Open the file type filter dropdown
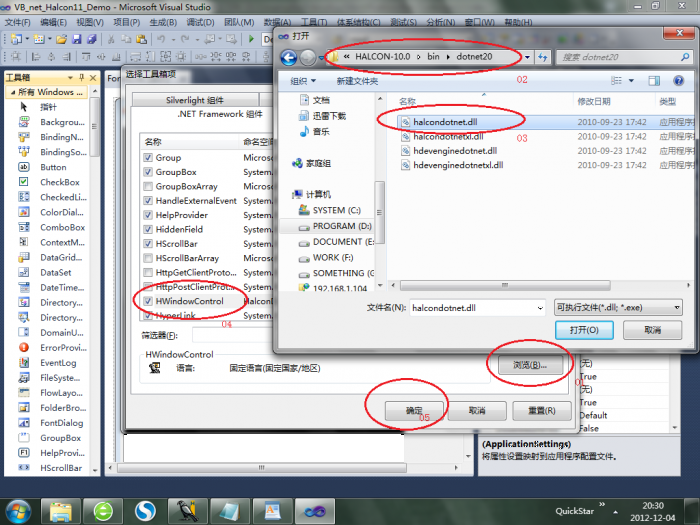The height and width of the screenshot is (525, 700). point(677,308)
